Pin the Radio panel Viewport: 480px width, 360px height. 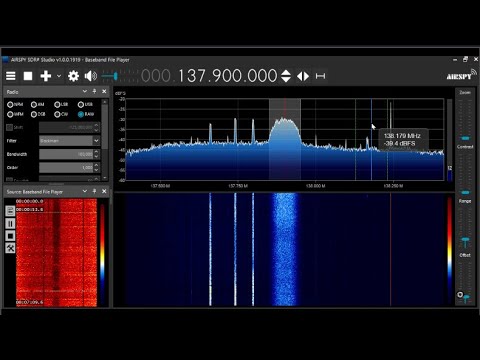[94, 91]
